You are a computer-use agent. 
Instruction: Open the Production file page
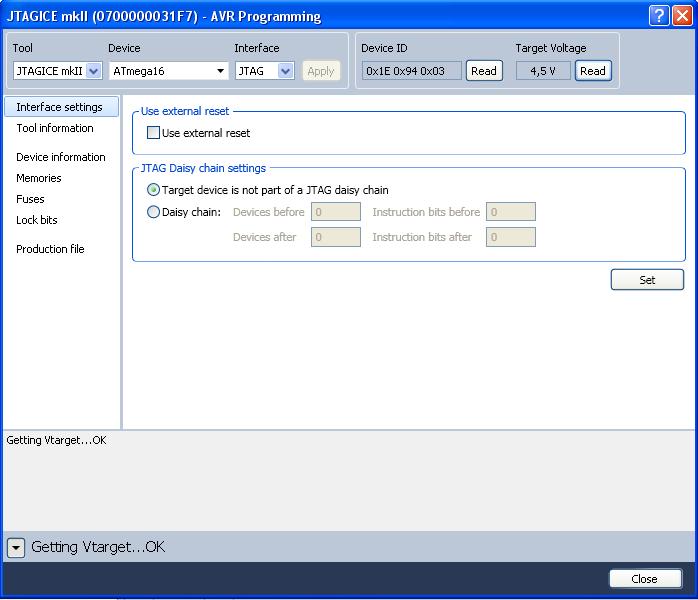tap(50, 249)
